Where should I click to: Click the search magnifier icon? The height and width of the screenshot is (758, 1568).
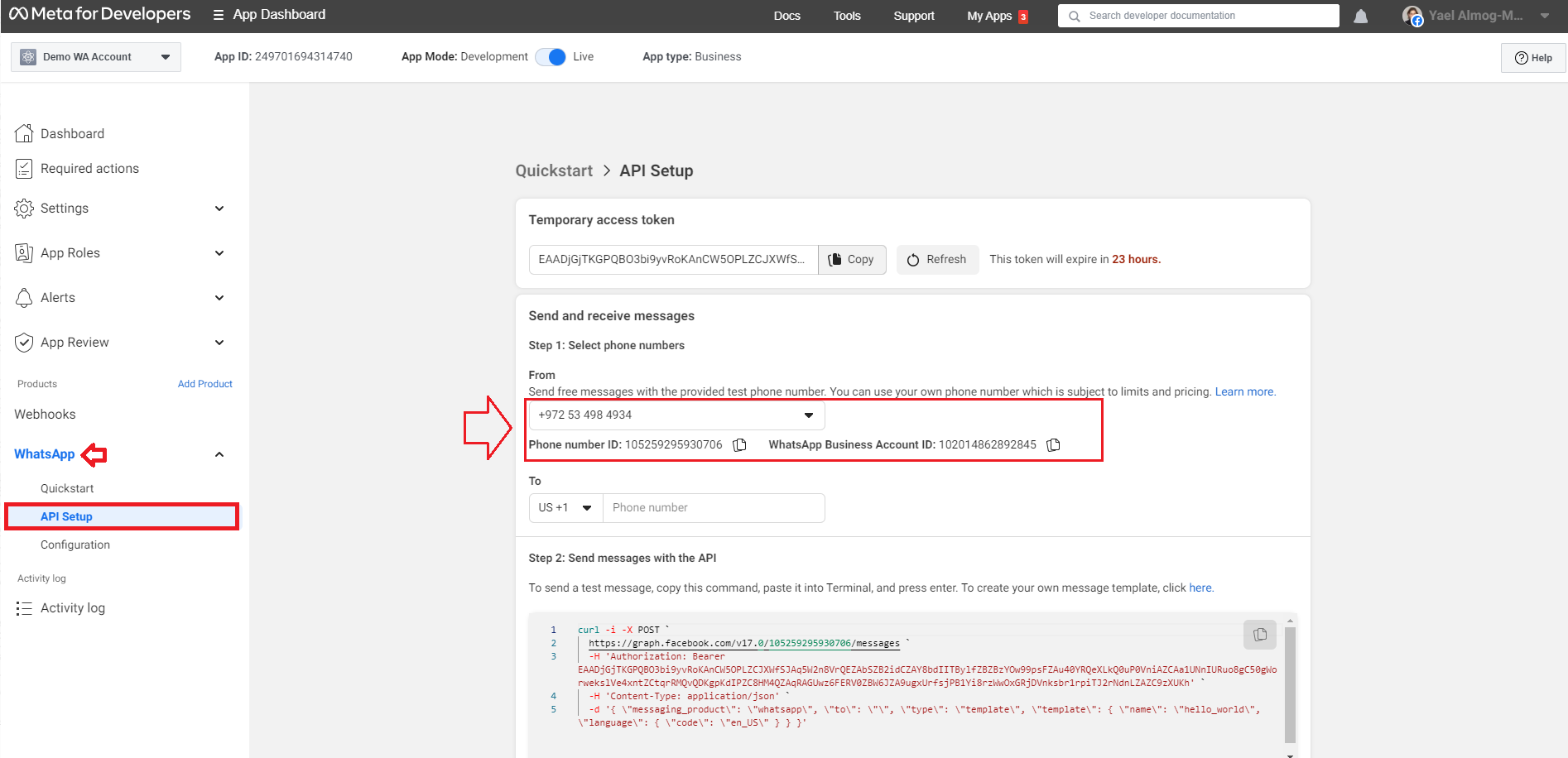(1074, 16)
